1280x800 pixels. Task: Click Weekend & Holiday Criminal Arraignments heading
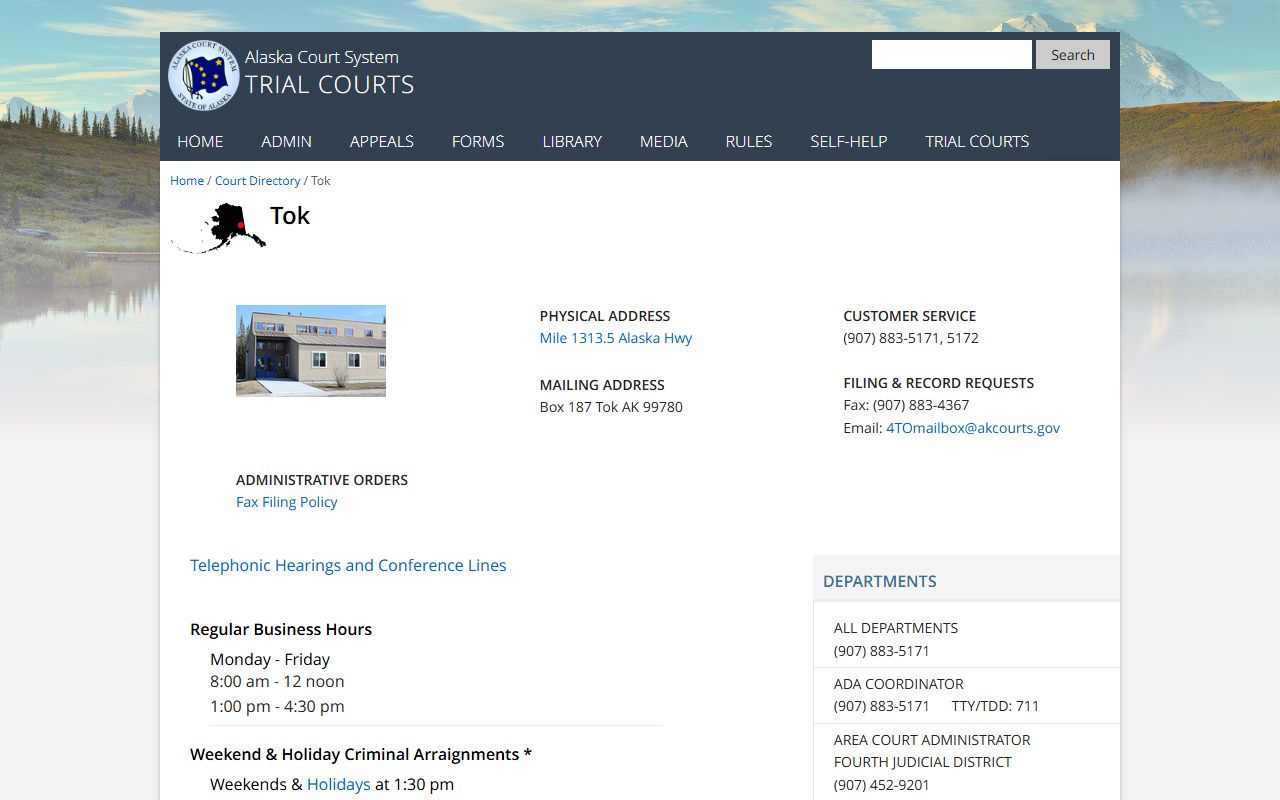pyautogui.click(x=361, y=754)
